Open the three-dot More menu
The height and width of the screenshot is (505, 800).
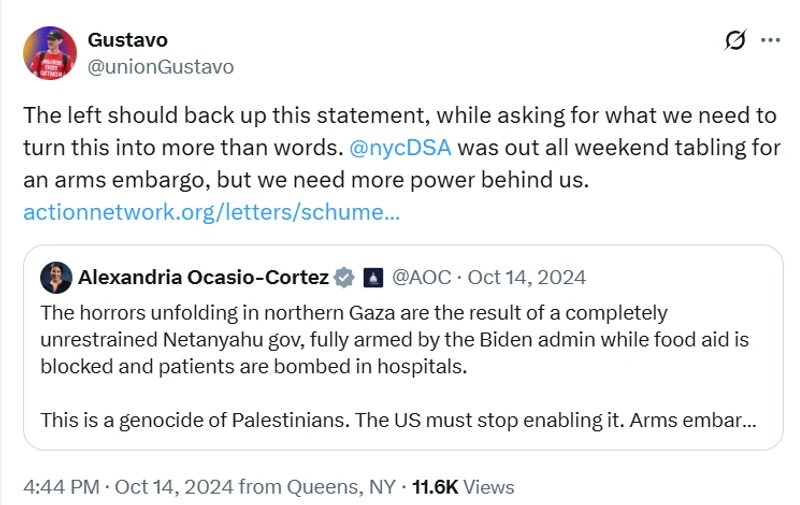pos(770,41)
